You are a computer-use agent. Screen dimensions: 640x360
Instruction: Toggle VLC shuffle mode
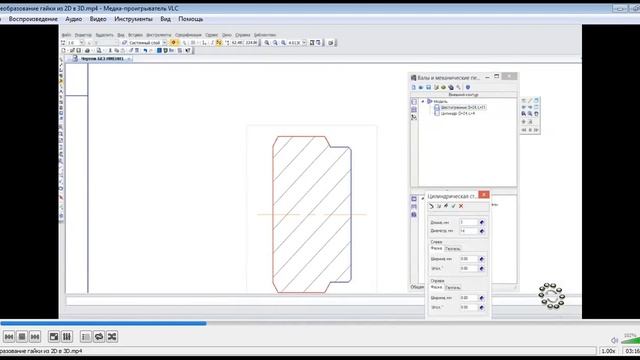(112, 337)
